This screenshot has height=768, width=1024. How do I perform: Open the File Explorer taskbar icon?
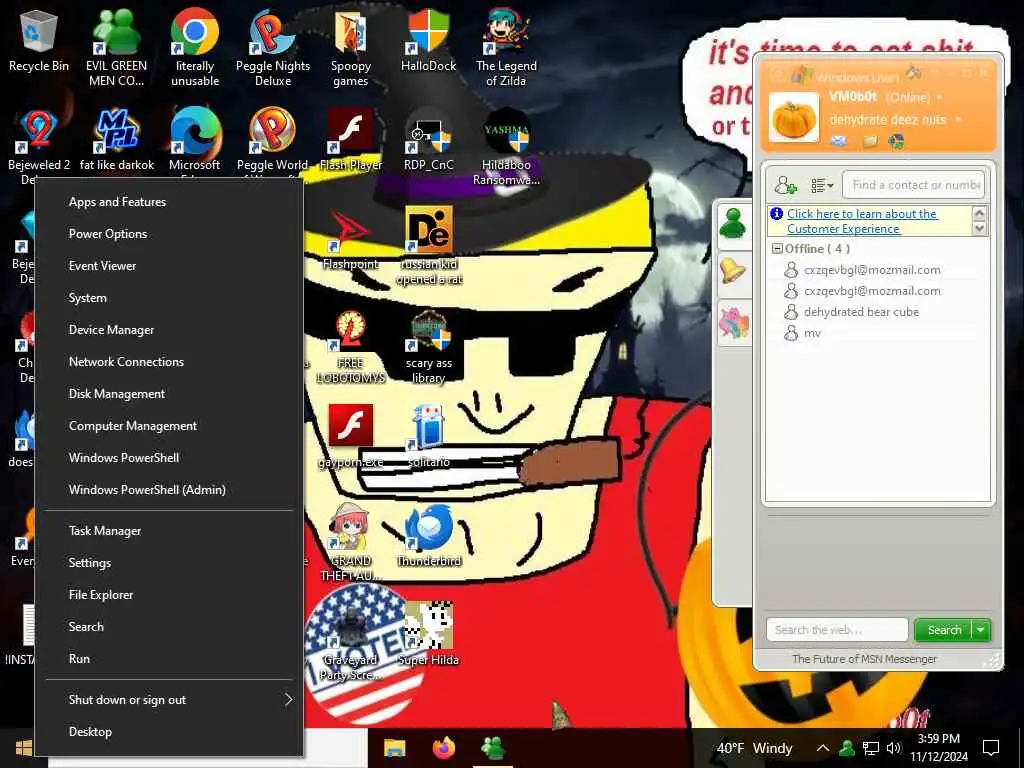(x=394, y=748)
